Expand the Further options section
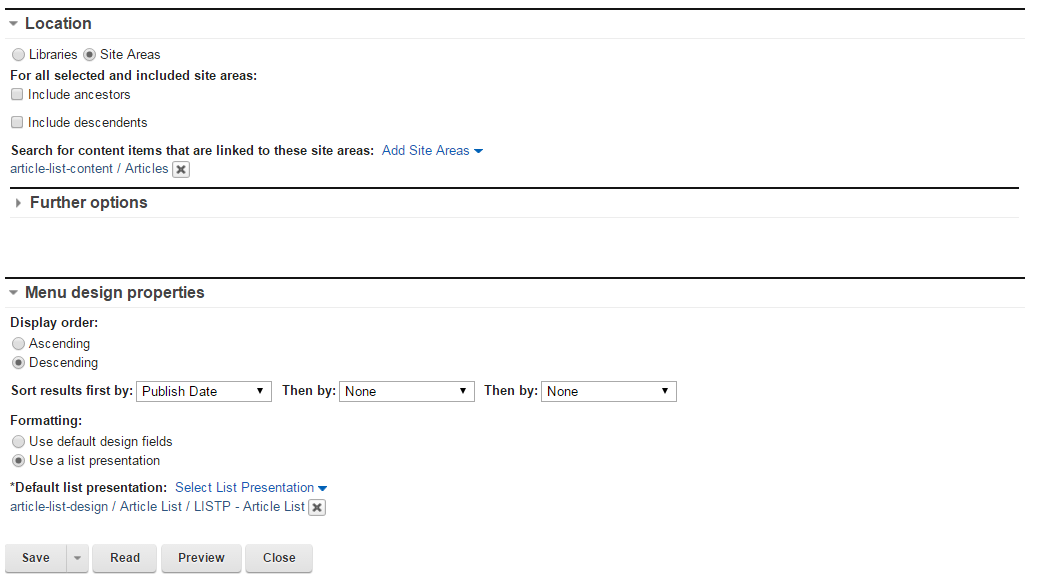Viewport: 1038px width, 575px height. [18, 203]
